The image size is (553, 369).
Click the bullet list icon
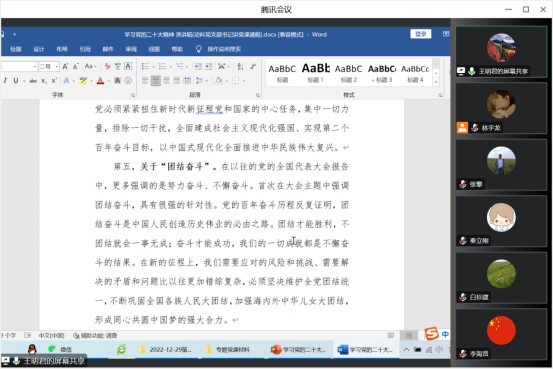(145, 66)
